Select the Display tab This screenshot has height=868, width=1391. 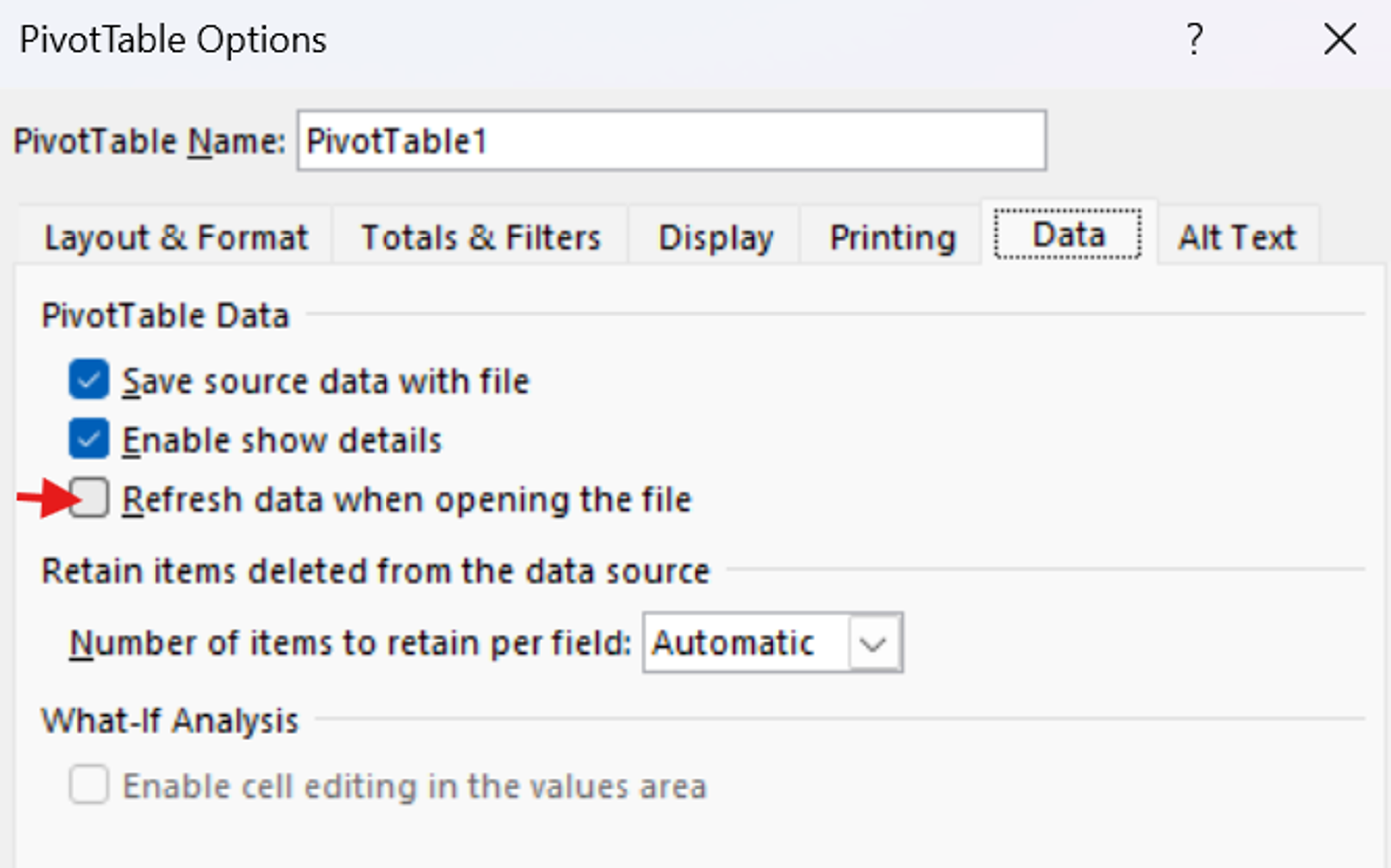715,236
